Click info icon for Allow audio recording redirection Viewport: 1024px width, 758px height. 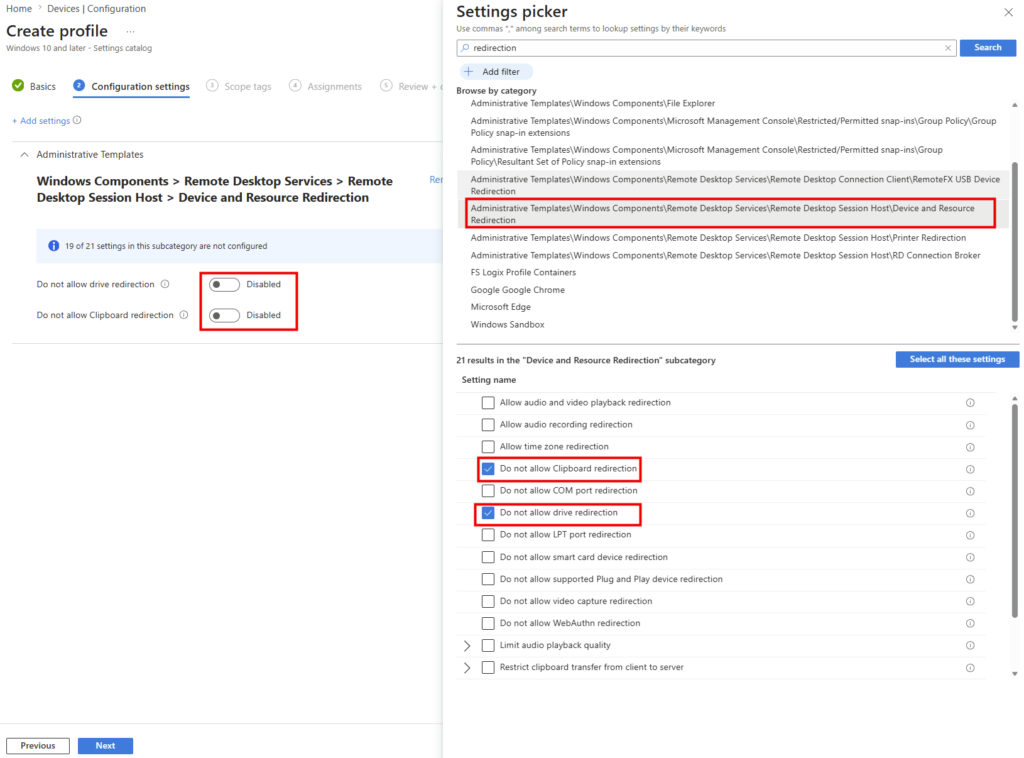pyautogui.click(x=970, y=425)
